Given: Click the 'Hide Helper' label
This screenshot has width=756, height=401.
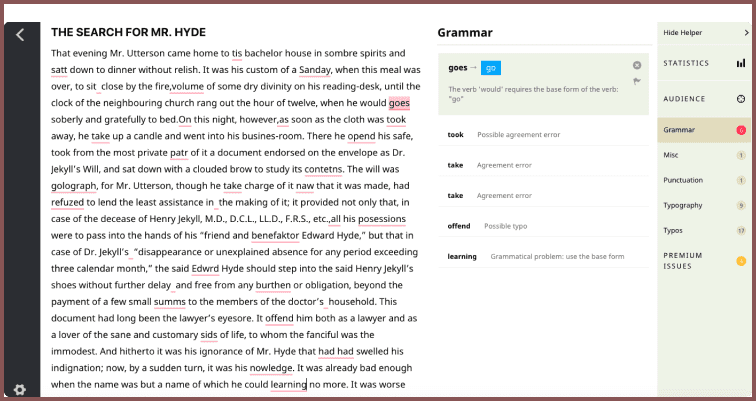Looking at the screenshot, I should point(684,33).
